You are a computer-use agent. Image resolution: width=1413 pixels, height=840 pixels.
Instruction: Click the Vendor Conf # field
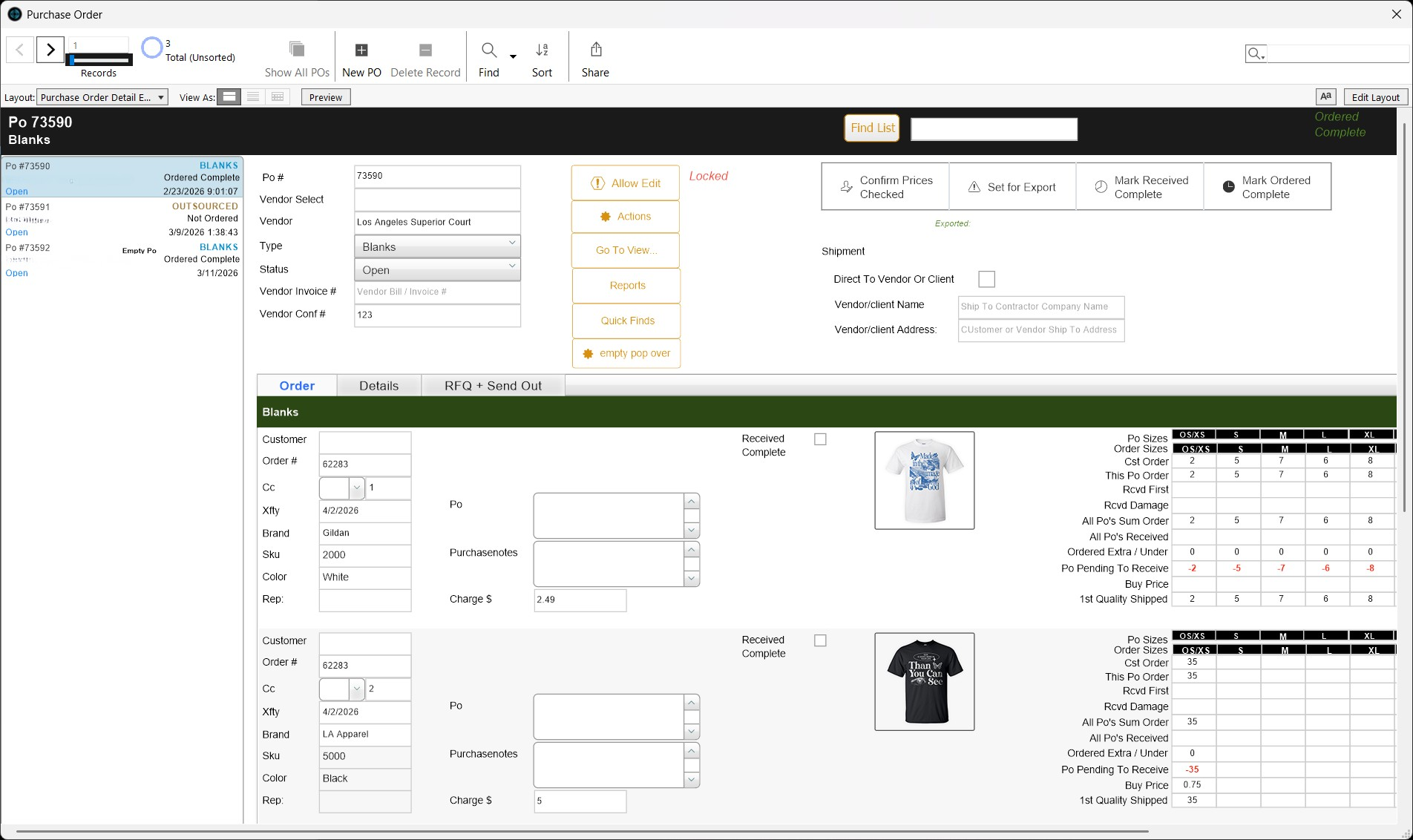click(x=437, y=315)
